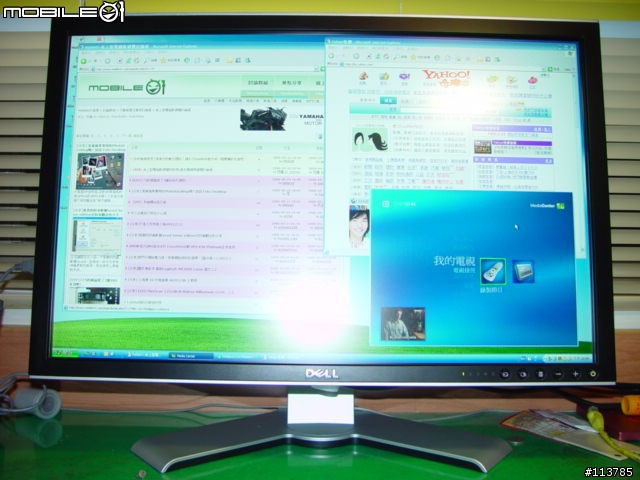
Task: Click the Stop icon in Yahoo browser toolbar
Action: (369, 57)
